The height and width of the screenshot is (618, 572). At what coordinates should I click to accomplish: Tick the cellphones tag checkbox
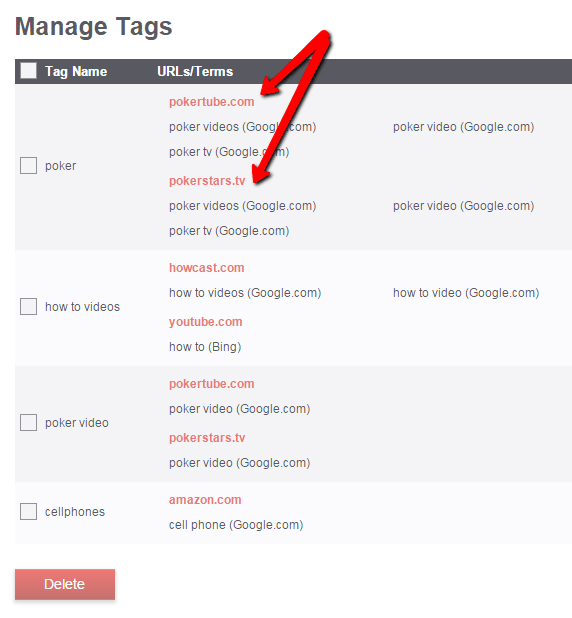(x=28, y=512)
